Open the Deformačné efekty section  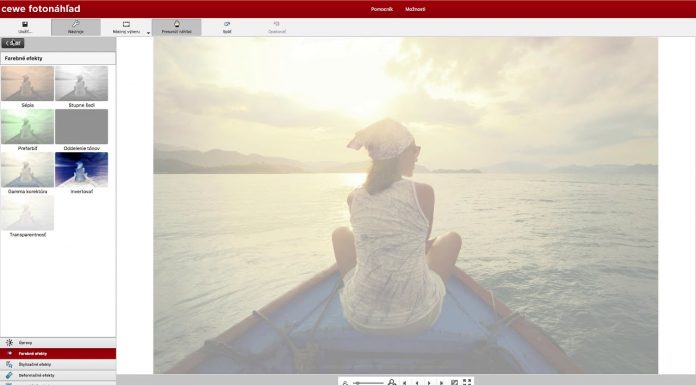tap(58, 375)
